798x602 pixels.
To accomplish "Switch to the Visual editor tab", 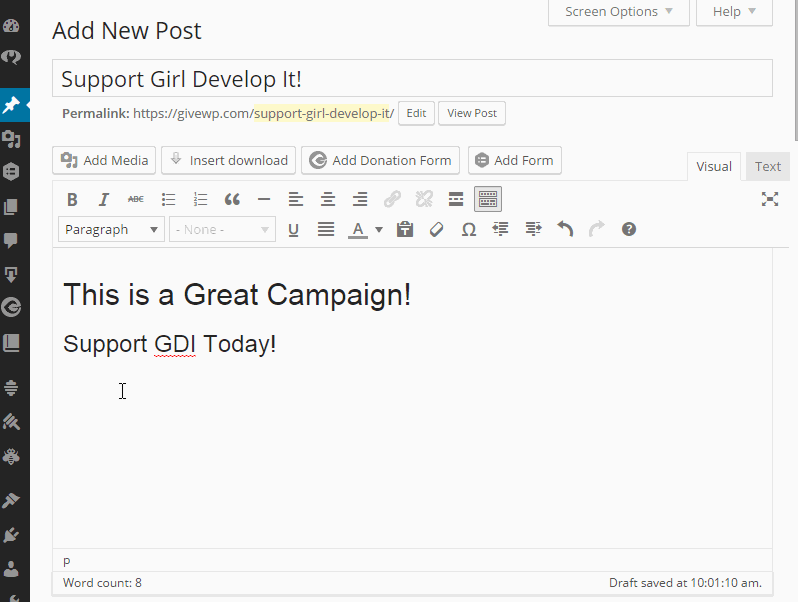I will point(714,166).
